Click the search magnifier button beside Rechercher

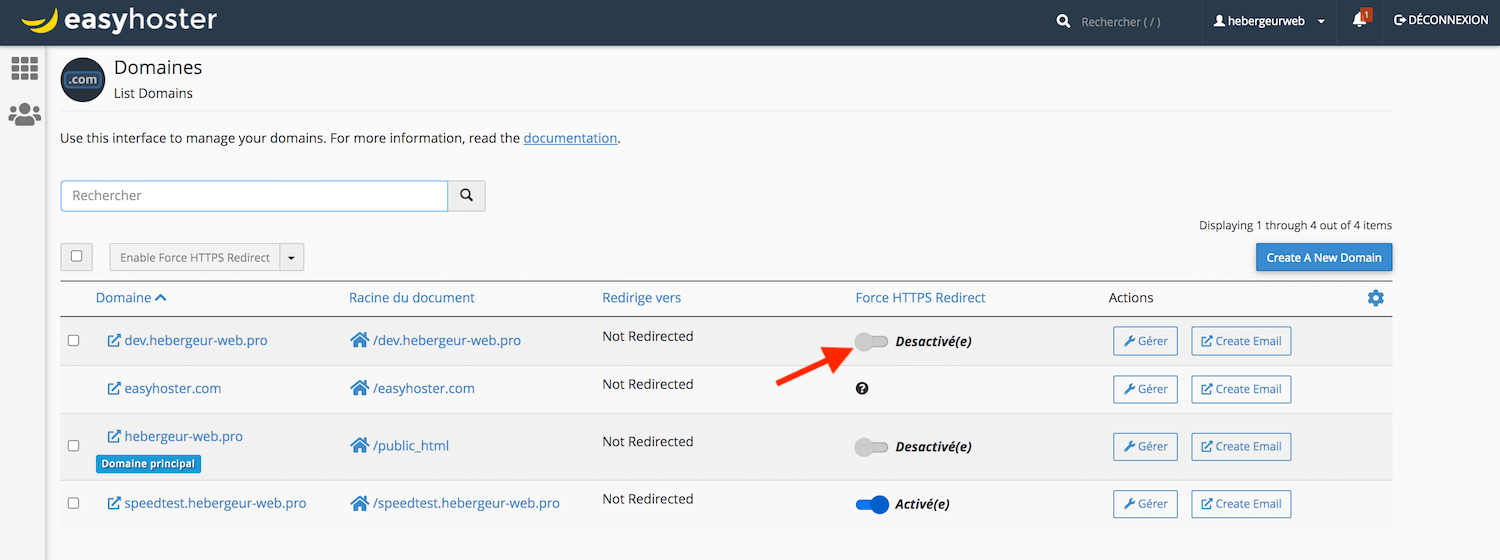(x=466, y=196)
